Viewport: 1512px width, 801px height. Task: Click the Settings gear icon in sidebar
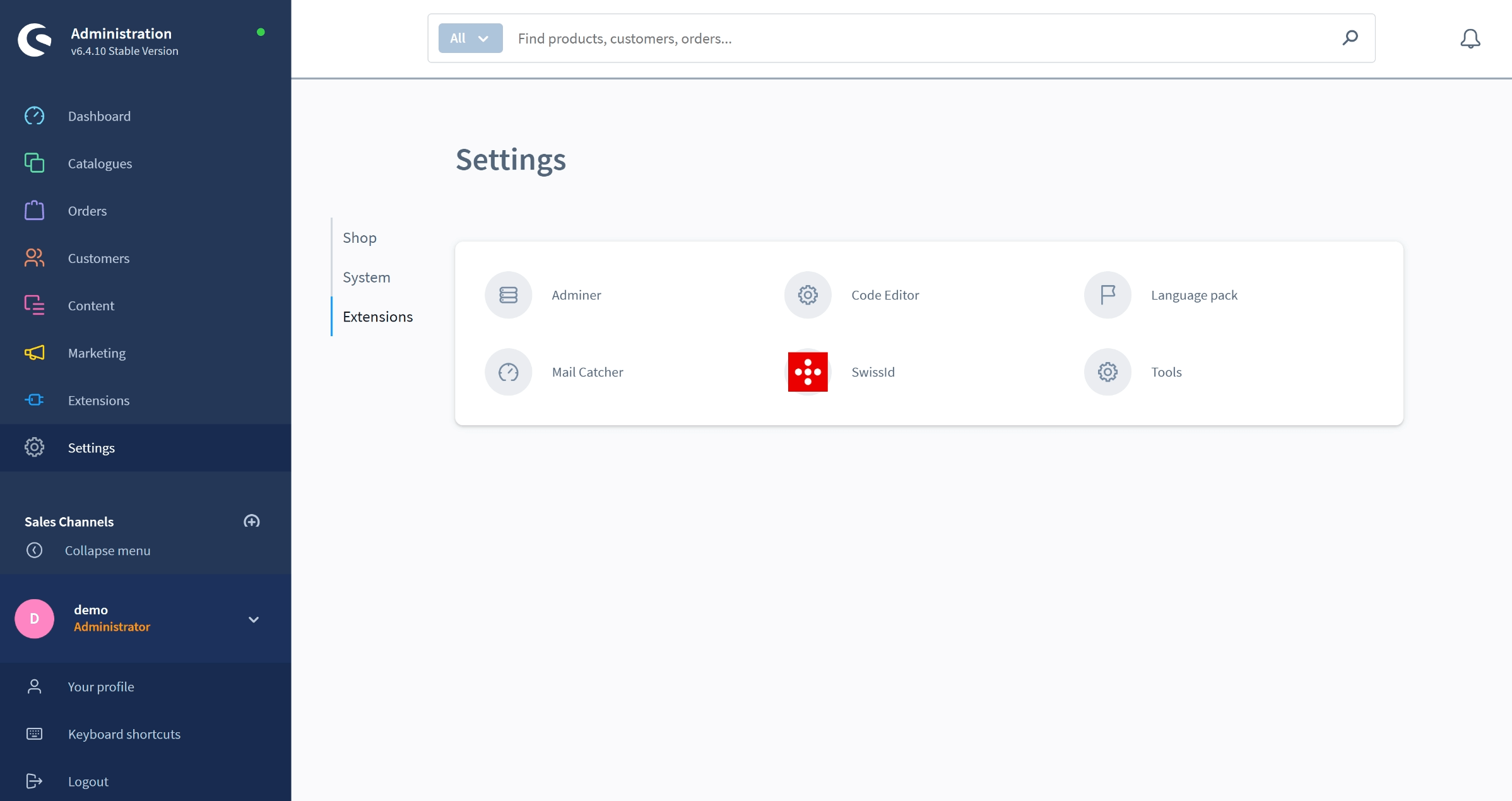pyautogui.click(x=34, y=447)
